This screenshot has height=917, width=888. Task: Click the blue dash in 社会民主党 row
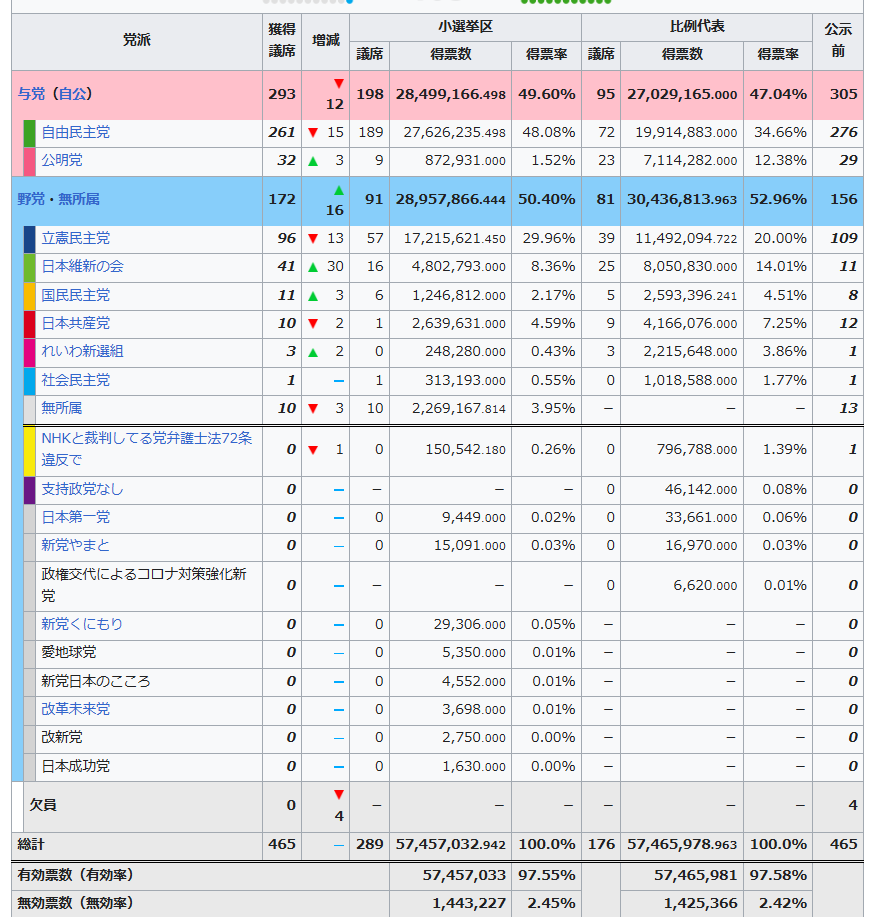pyautogui.click(x=339, y=381)
